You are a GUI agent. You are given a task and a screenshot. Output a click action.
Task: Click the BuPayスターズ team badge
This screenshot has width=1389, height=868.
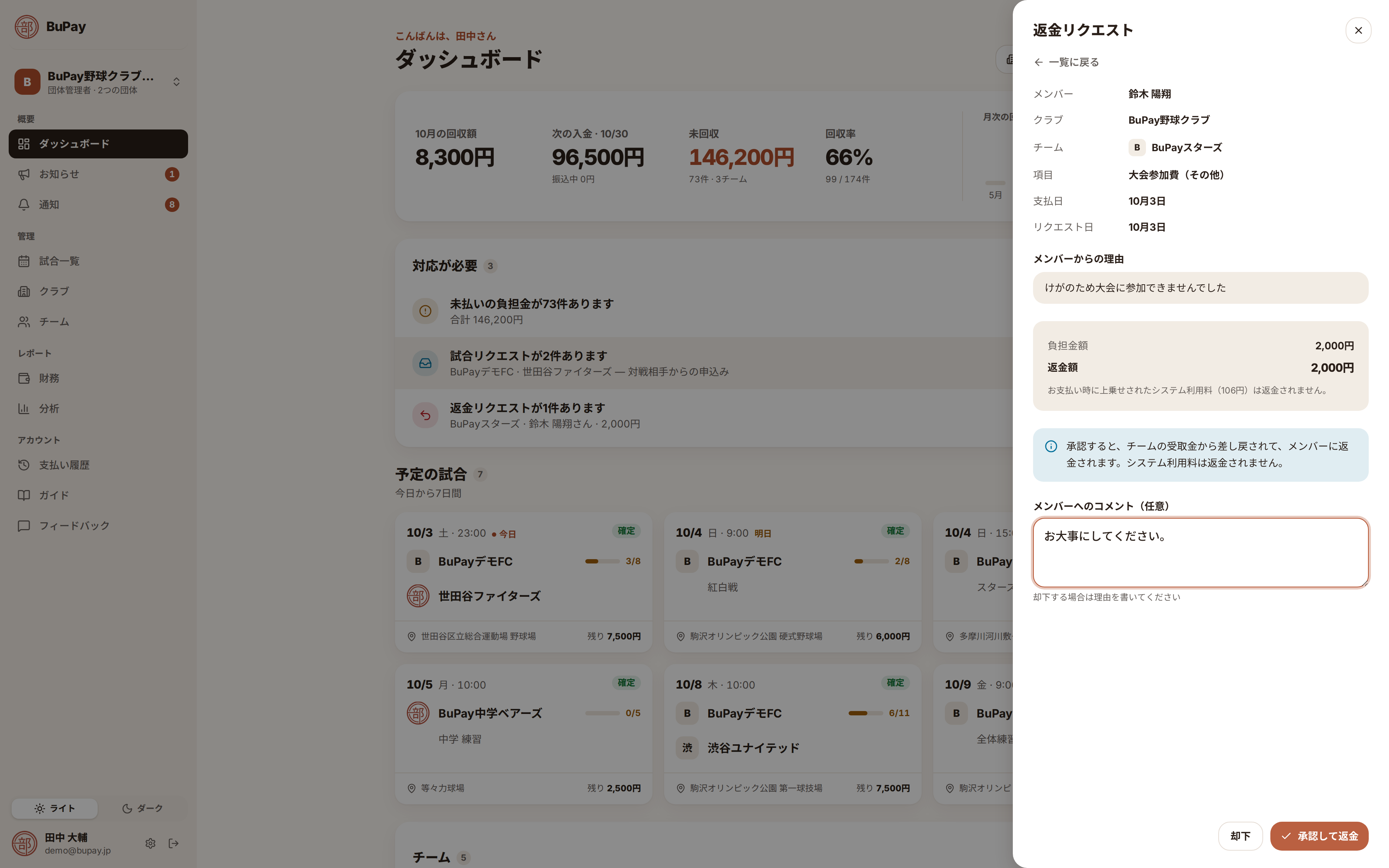[x=1137, y=148]
